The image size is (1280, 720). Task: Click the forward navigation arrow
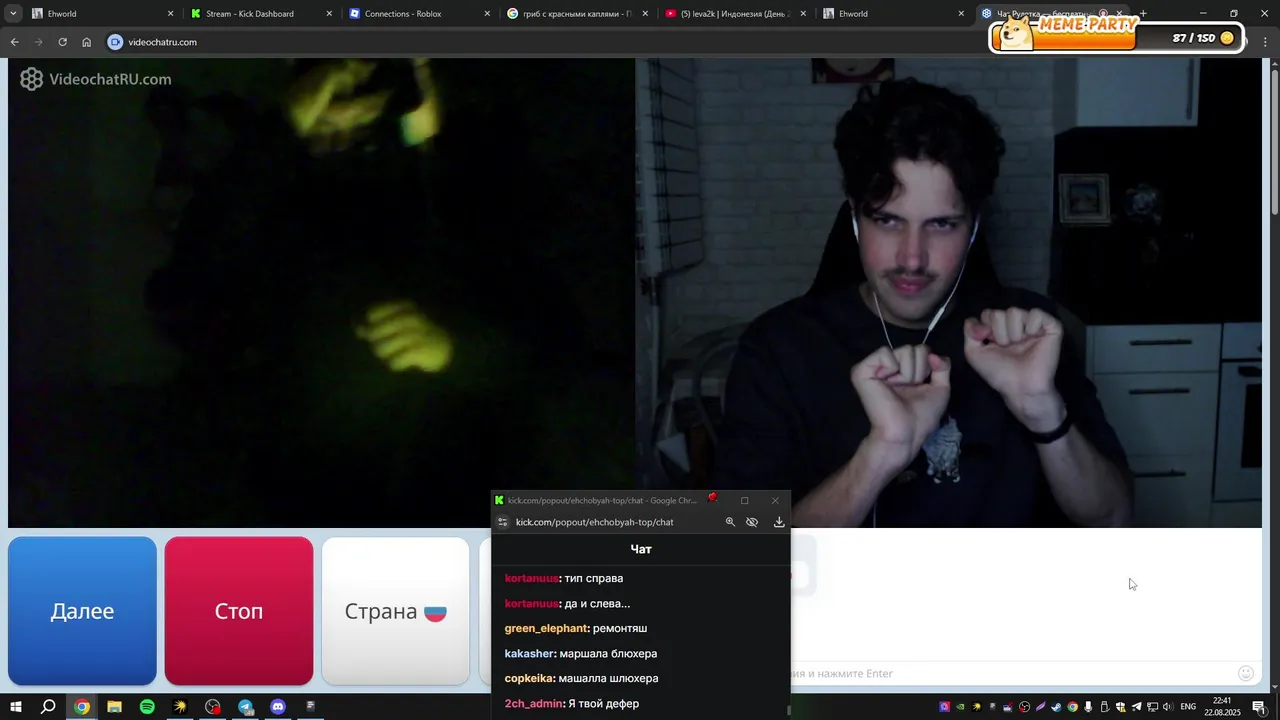click(x=38, y=42)
